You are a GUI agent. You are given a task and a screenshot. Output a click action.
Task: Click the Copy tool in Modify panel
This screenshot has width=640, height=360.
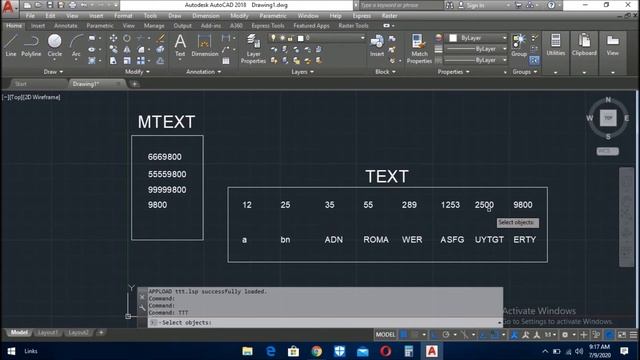click(x=113, y=49)
